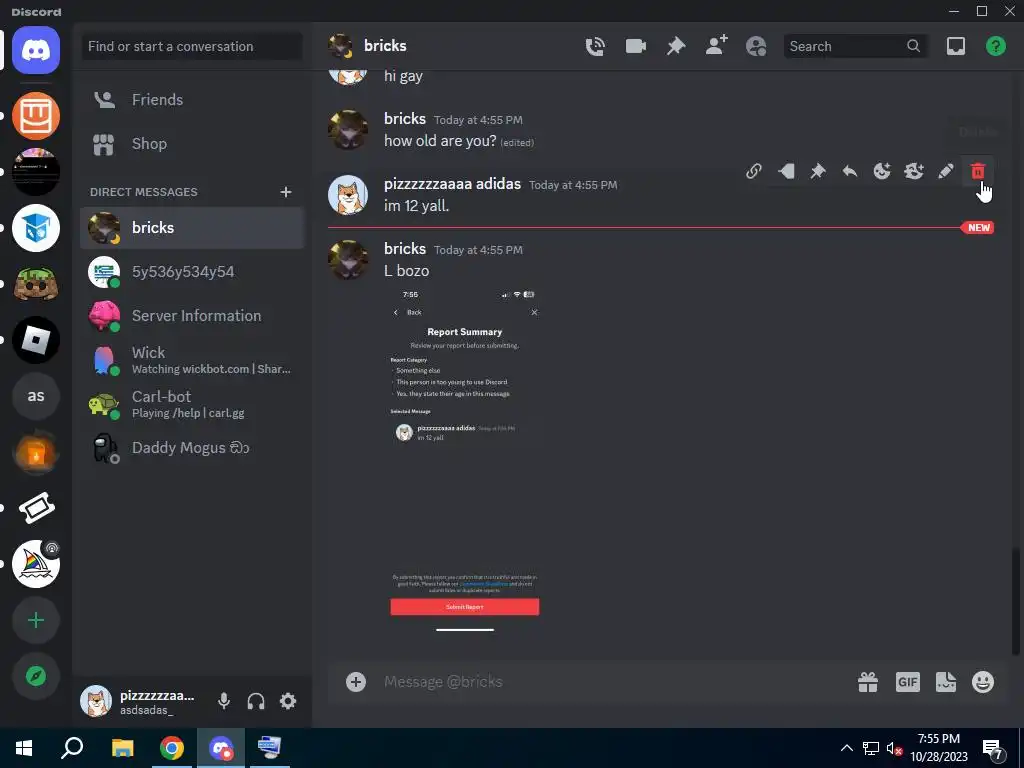Add friends to DM icon
This screenshot has width=1024, height=768.
[716, 46]
